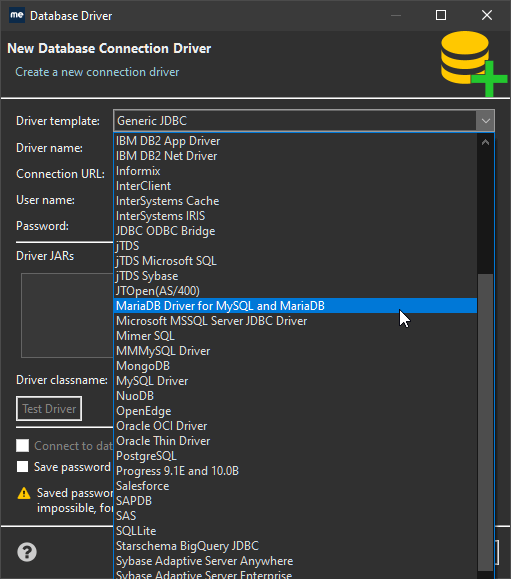Viewport: 511px width, 579px height.
Task: Click the saved password warning icon
Action: [x=24, y=493]
